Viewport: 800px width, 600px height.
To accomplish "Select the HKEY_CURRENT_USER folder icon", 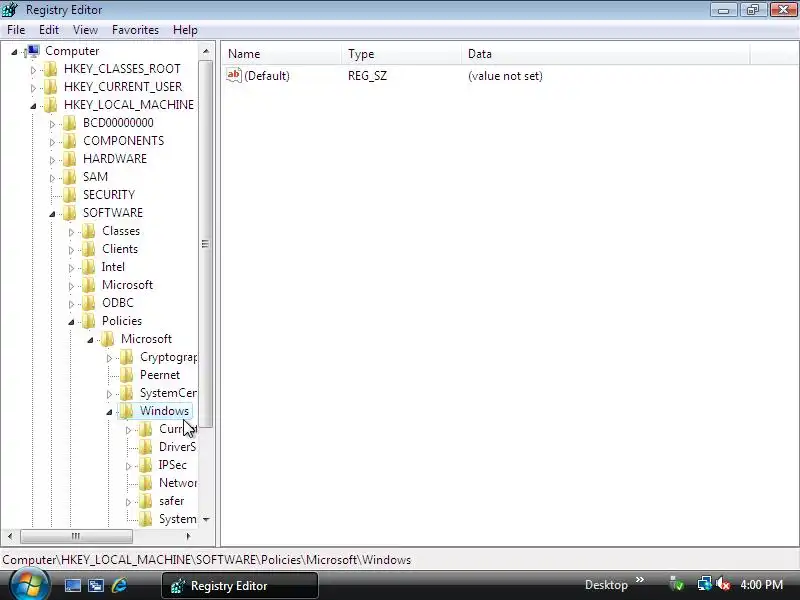I will pos(51,87).
